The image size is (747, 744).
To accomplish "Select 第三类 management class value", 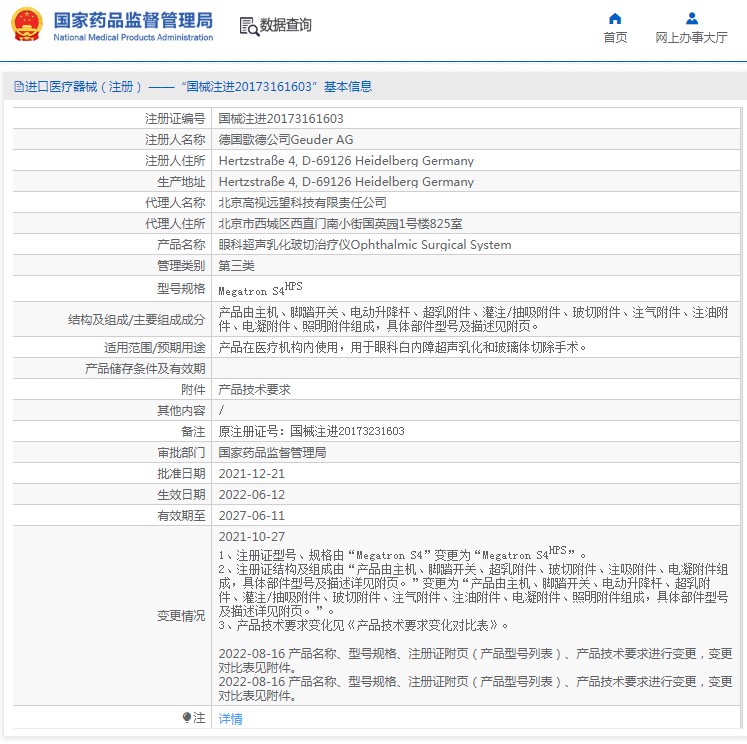I will [236, 265].
